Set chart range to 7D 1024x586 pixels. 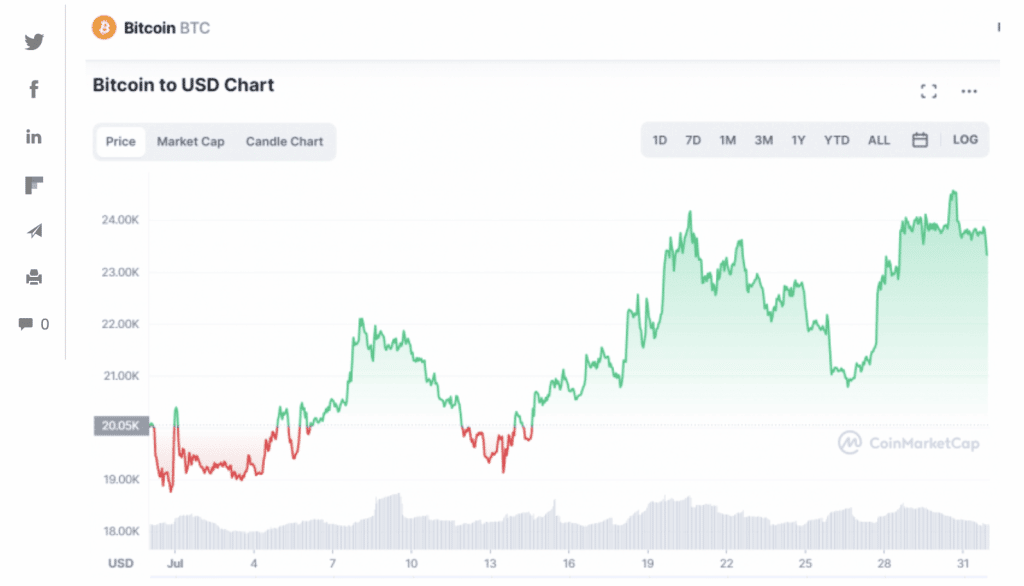click(693, 140)
